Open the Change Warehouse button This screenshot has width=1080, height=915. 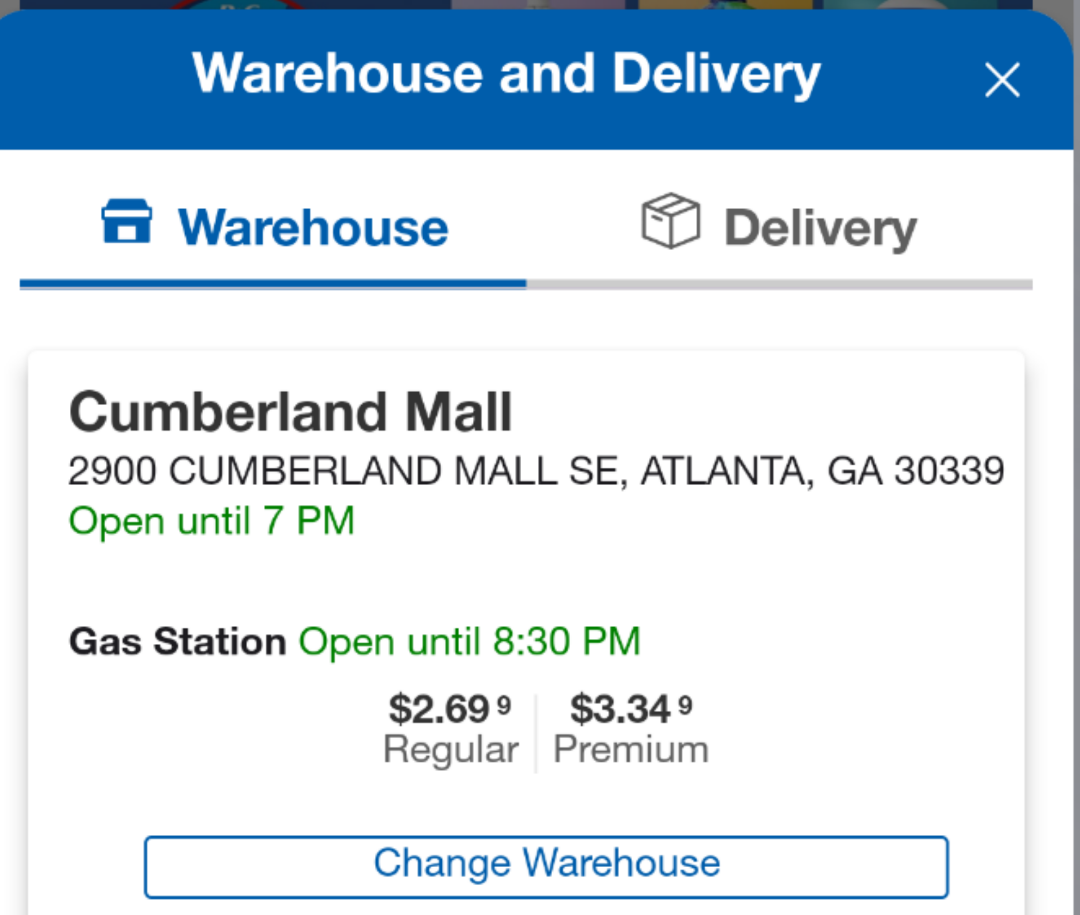(x=546, y=867)
